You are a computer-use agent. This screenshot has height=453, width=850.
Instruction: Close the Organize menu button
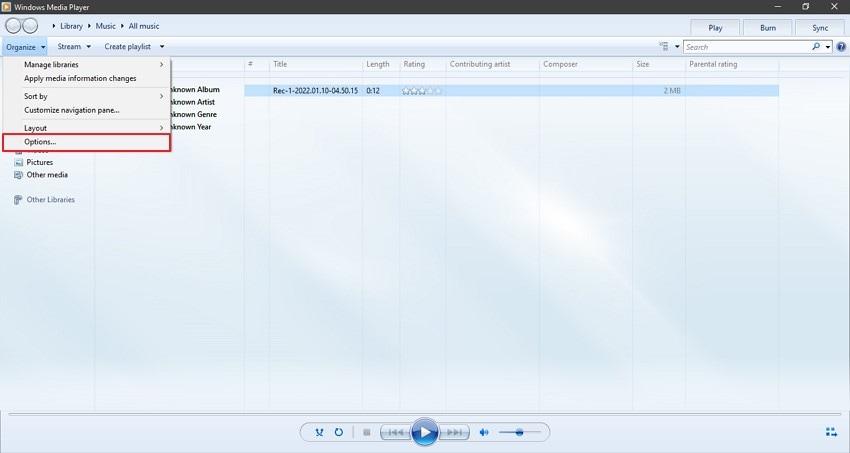(x=25, y=47)
